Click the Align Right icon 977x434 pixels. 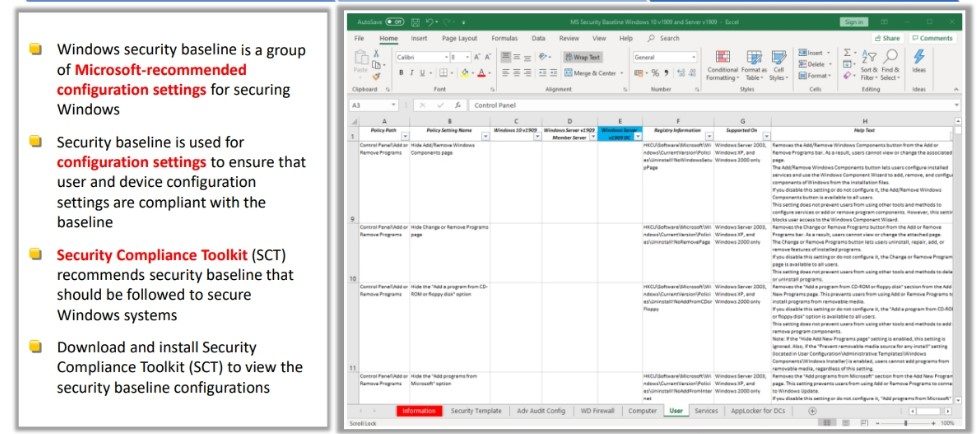[527, 73]
